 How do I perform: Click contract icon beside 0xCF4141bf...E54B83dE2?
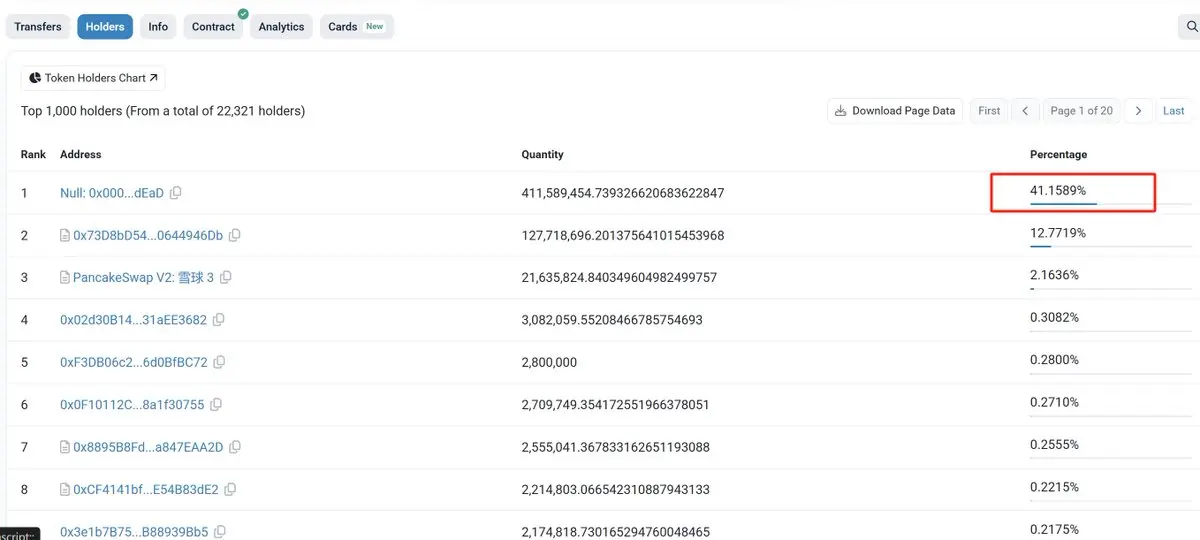65,490
